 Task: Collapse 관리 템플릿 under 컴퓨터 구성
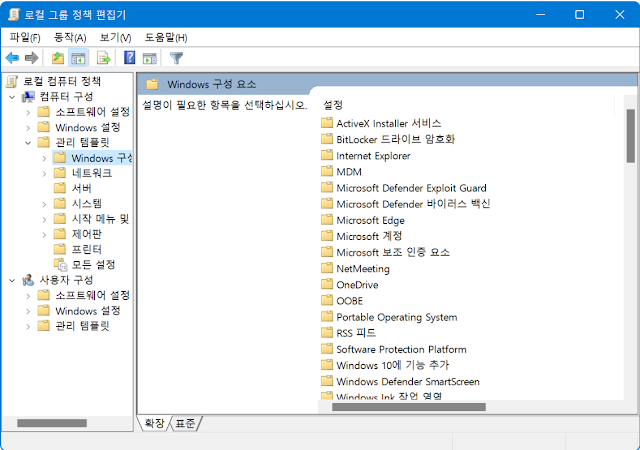28,143
